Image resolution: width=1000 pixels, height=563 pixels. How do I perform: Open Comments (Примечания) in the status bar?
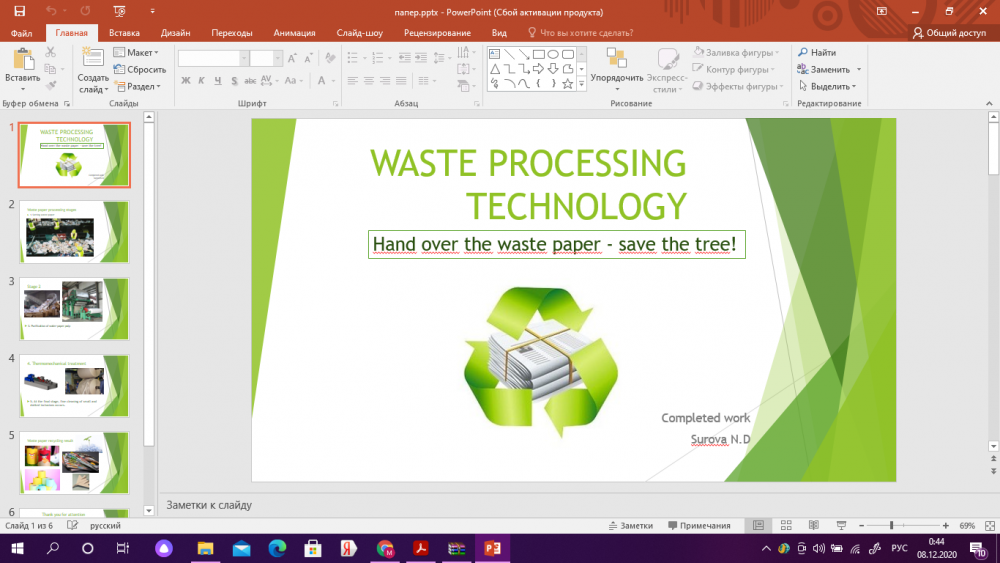[699, 525]
